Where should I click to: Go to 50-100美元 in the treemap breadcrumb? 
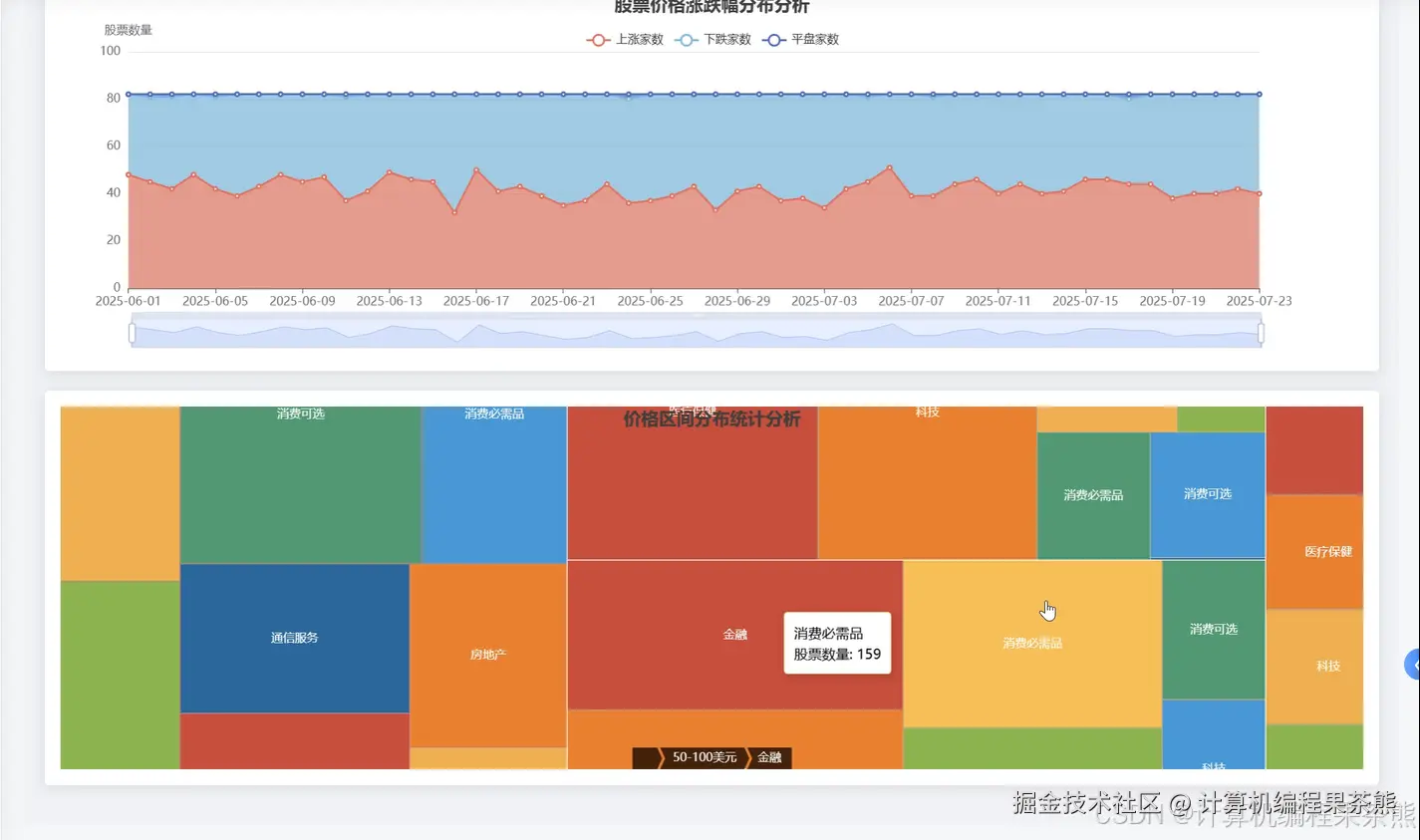[x=704, y=757]
